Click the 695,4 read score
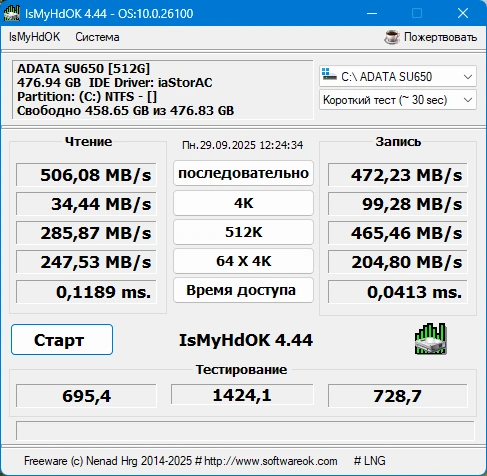This screenshot has width=487, height=476. click(x=86, y=396)
